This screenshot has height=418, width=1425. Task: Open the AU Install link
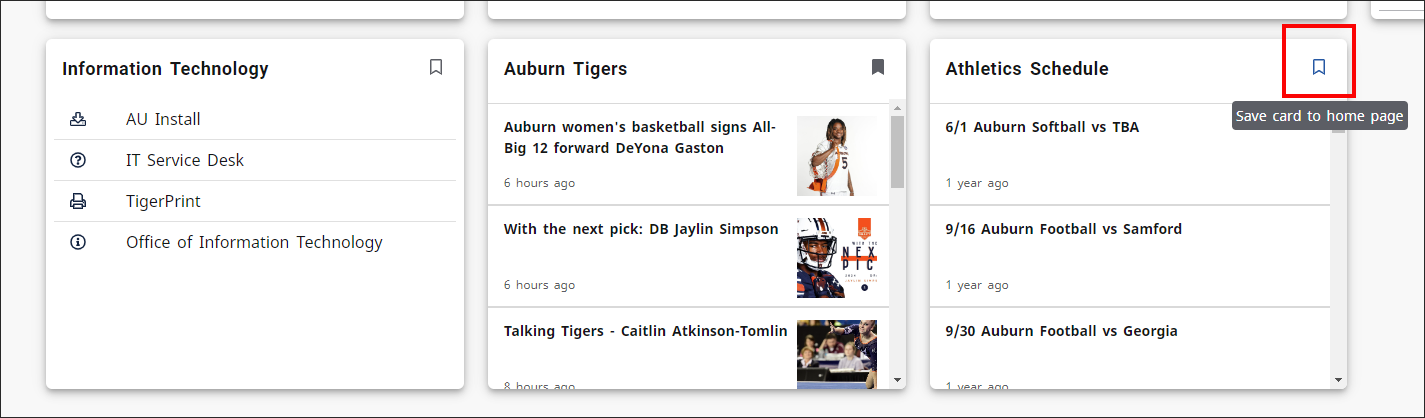point(163,119)
